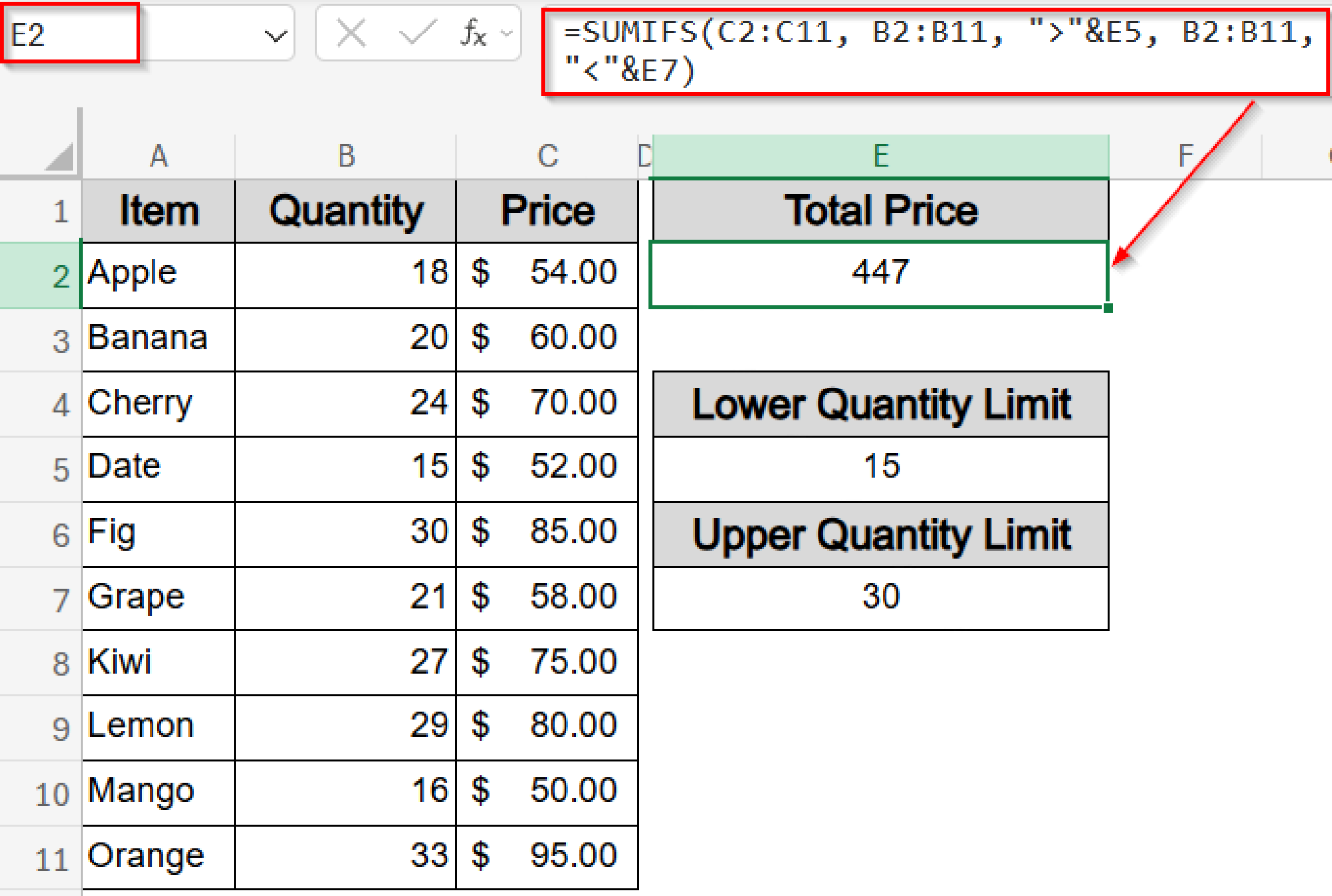Expand the formula bar with the chevron beside fx

(505, 34)
